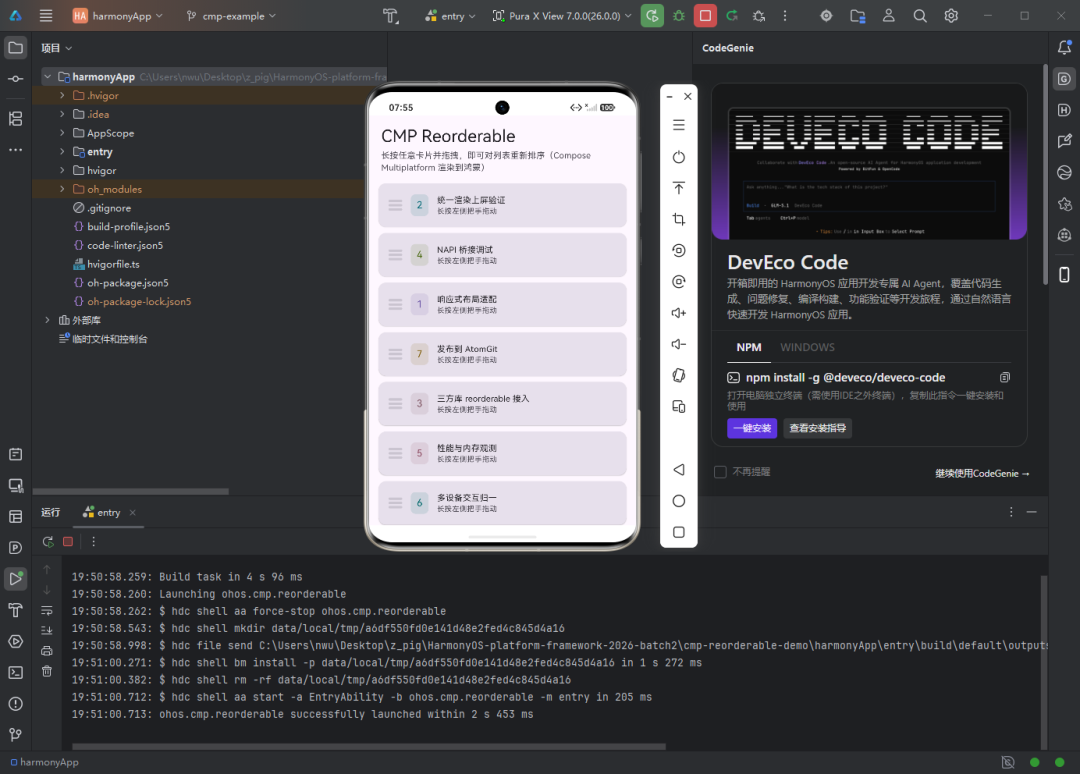Click the build hammer icon in toolbar
The height and width of the screenshot is (774, 1080).
[x=391, y=15]
